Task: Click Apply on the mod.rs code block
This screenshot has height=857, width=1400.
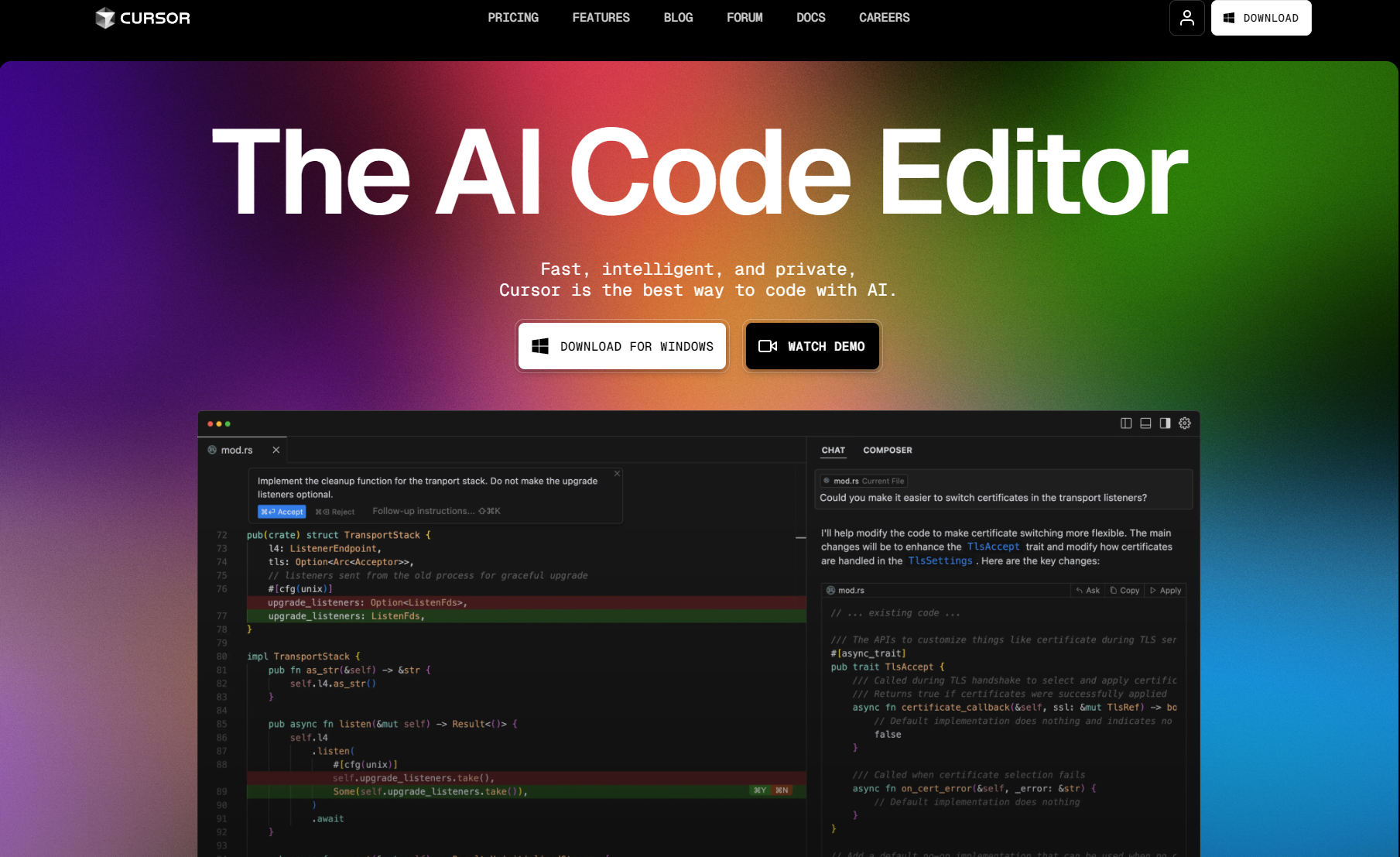Action: (1166, 591)
